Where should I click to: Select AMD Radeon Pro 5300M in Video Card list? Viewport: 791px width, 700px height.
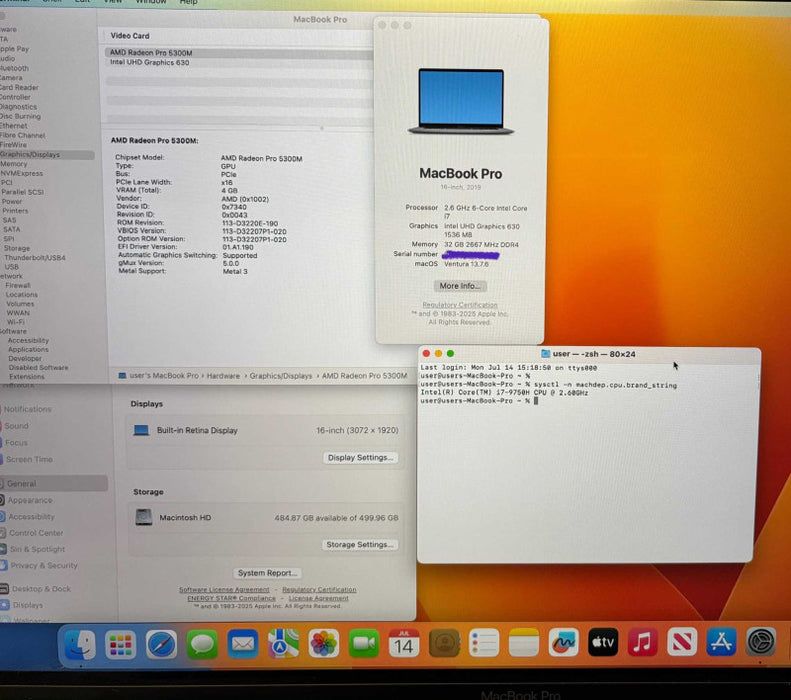pyautogui.click(x=239, y=52)
